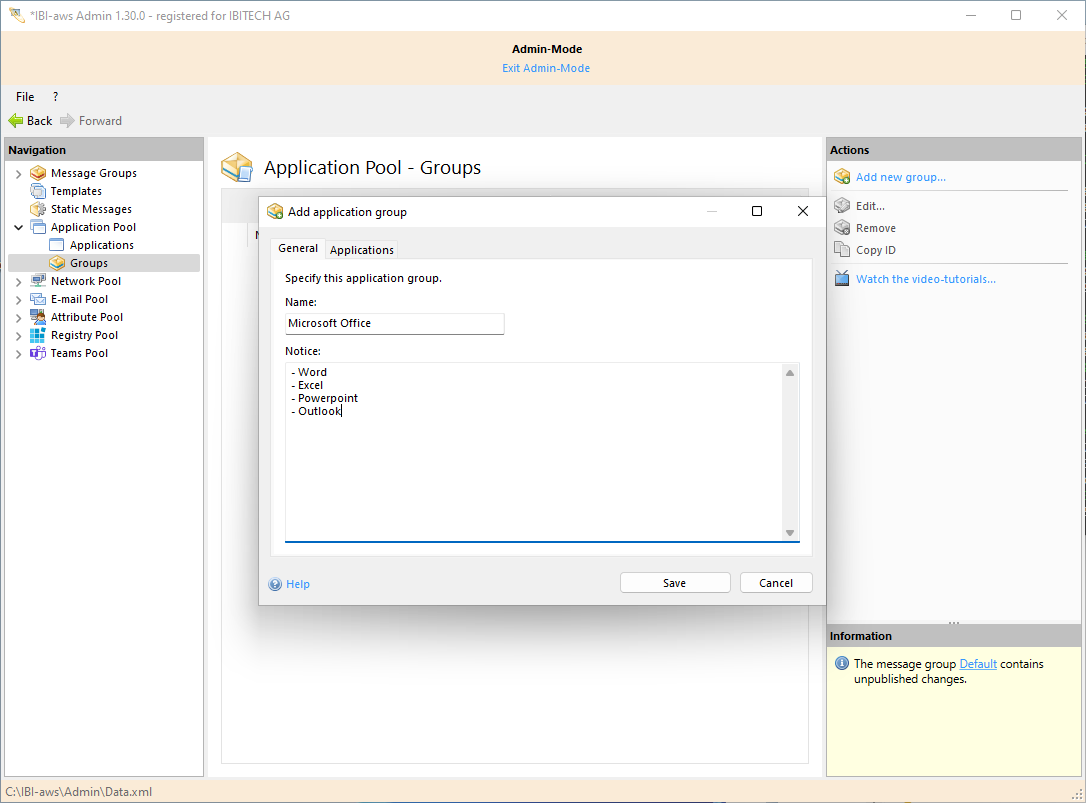This screenshot has height=803, width=1086.
Task: Click the Network Pool icon
Action: (x=38, y=281)
